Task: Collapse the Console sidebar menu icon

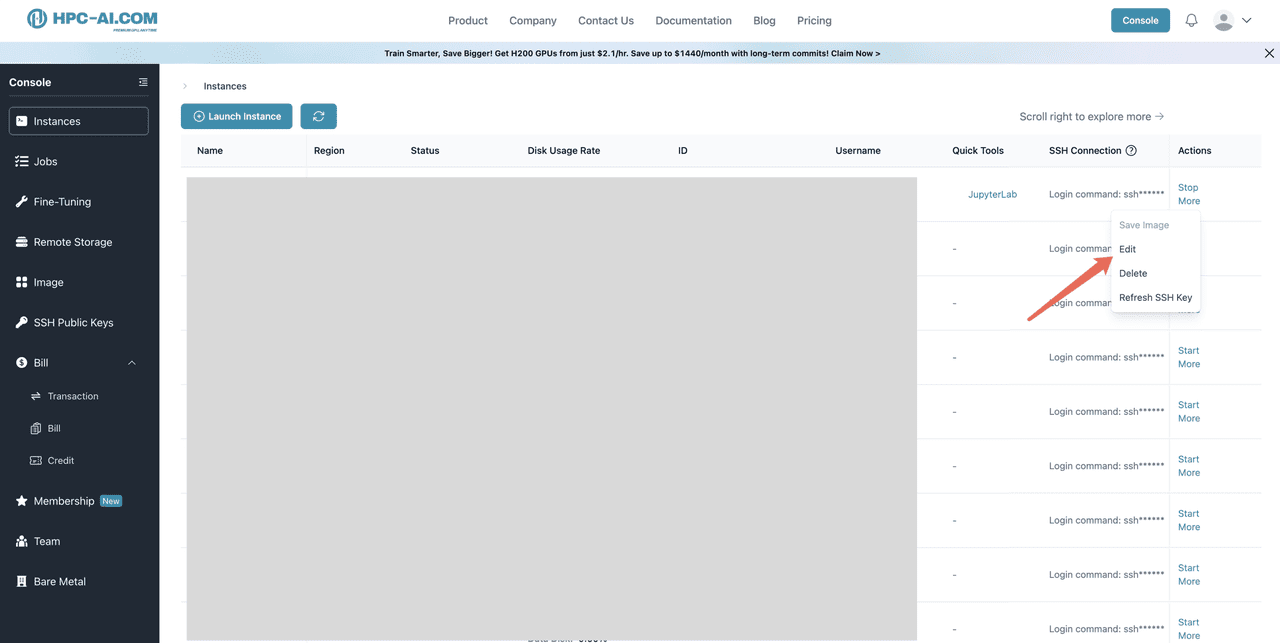Action: point(143,82)
